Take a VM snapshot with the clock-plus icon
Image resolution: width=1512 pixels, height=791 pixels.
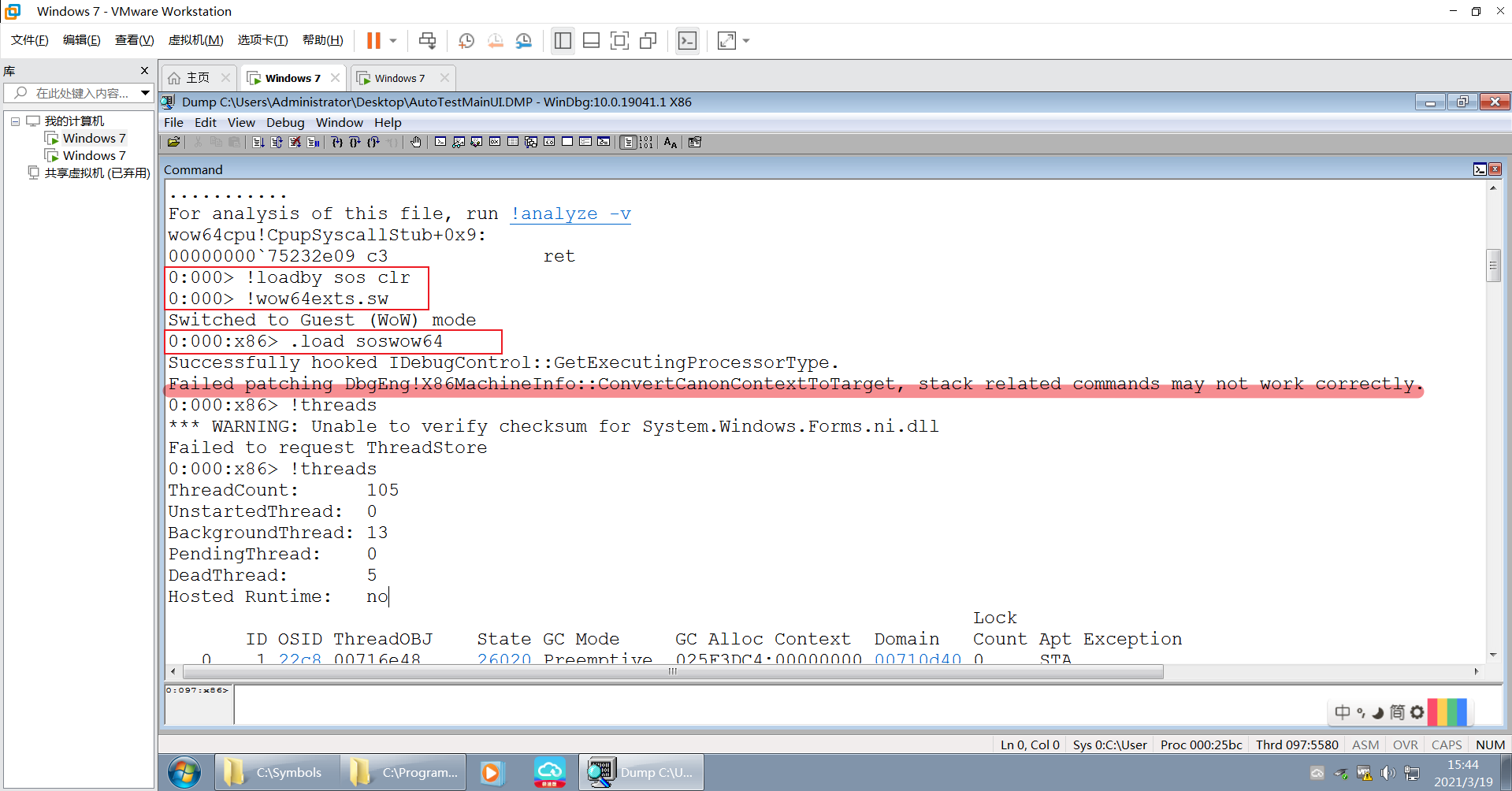click(x=466, y=41)
